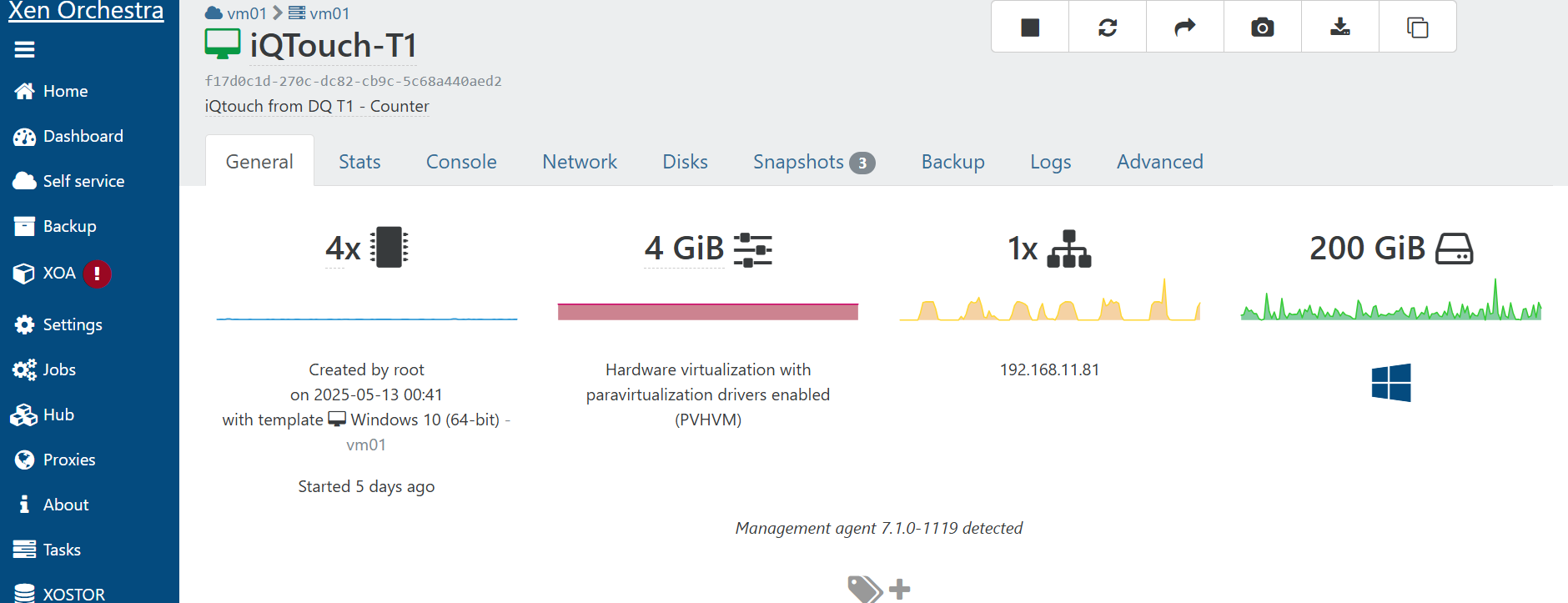Copy the VM using the duplicate icon

[x=1418, y=28]
